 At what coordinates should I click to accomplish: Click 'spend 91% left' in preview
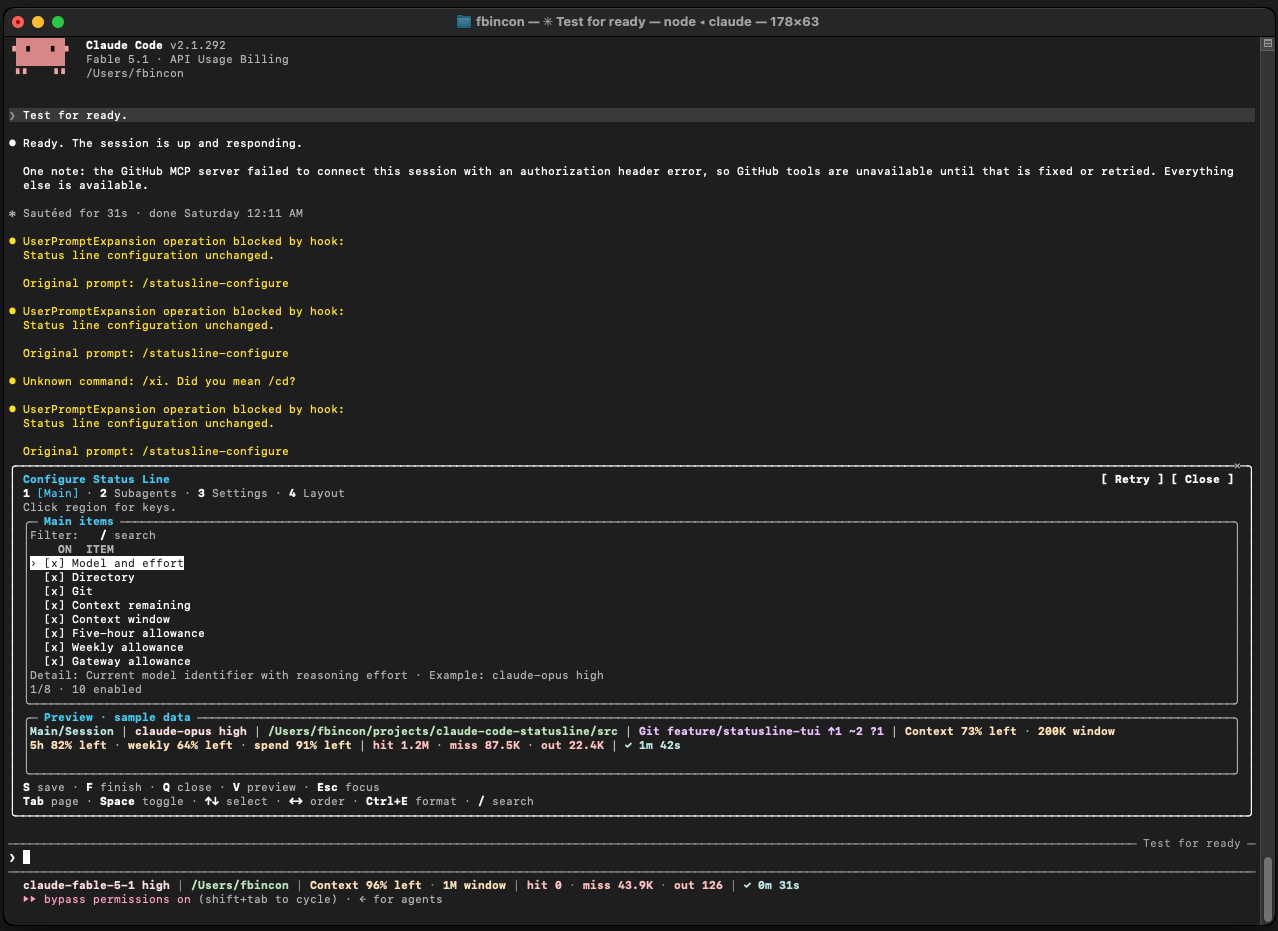[x=303, y=745]
